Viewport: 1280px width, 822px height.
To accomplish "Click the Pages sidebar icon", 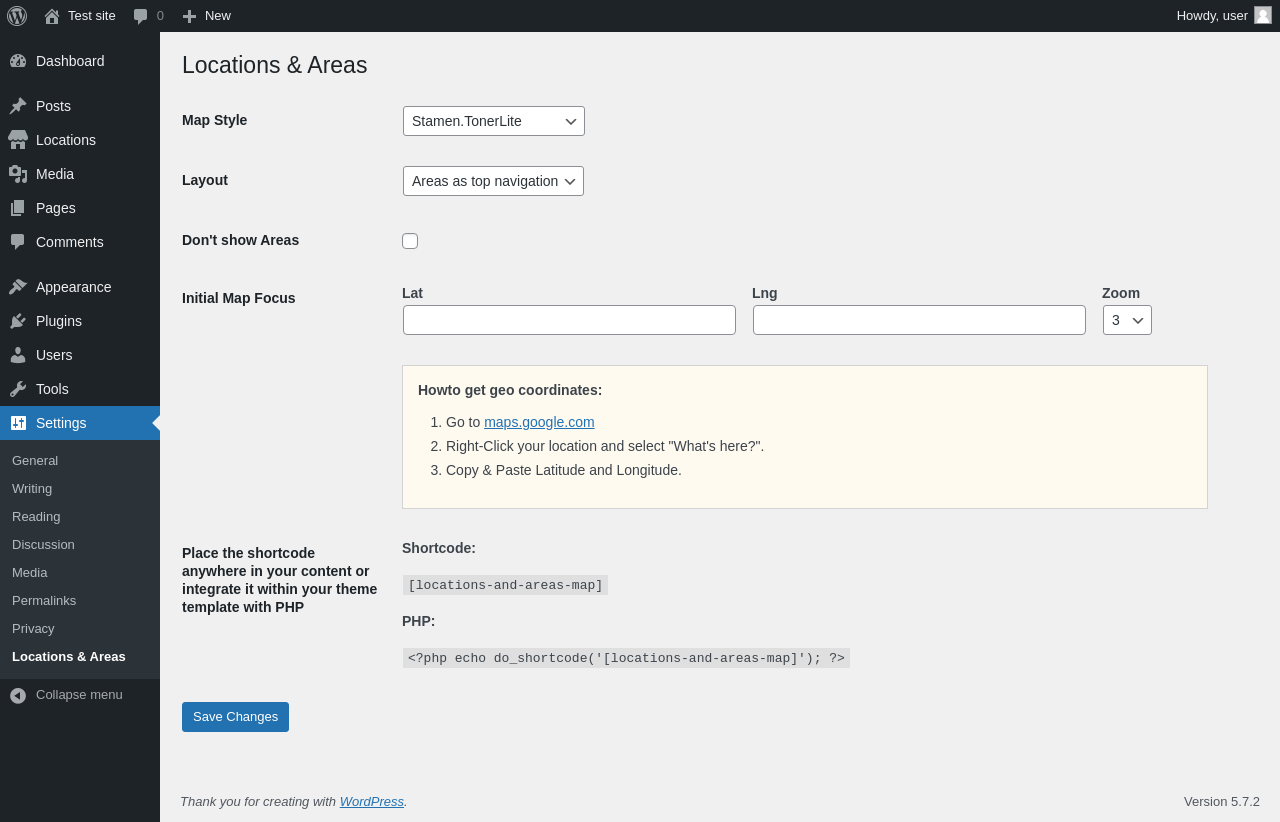I will pyautogui.click(x=18, y=208).
